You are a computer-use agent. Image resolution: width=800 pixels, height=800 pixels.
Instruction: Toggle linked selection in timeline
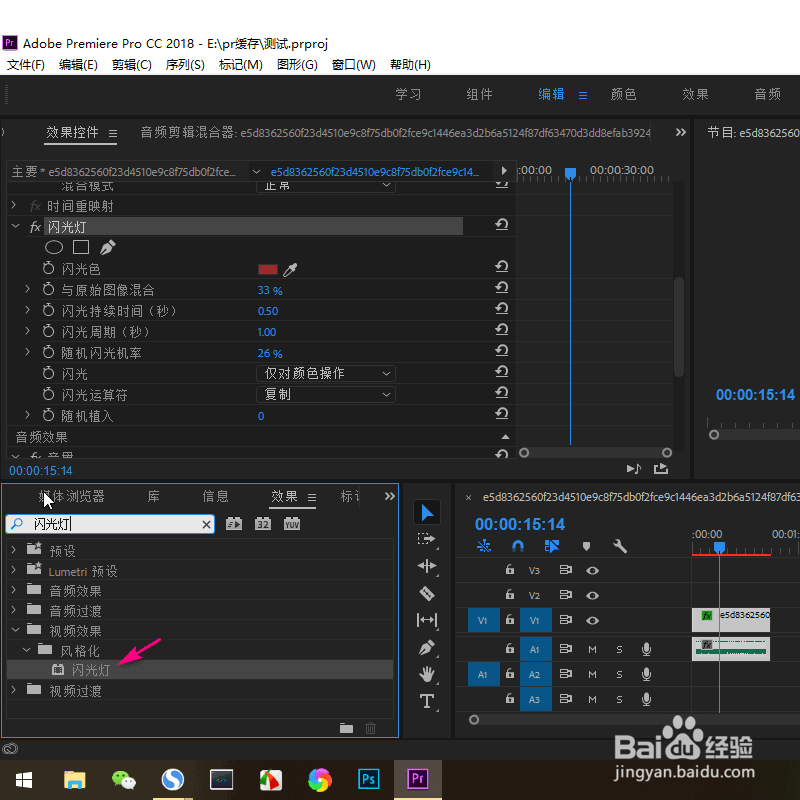(552, 546)
